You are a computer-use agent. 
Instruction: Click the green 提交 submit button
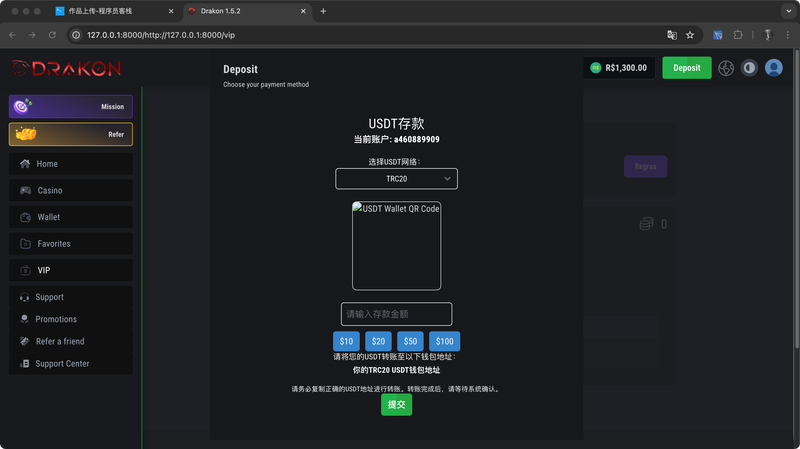(396, 405)
